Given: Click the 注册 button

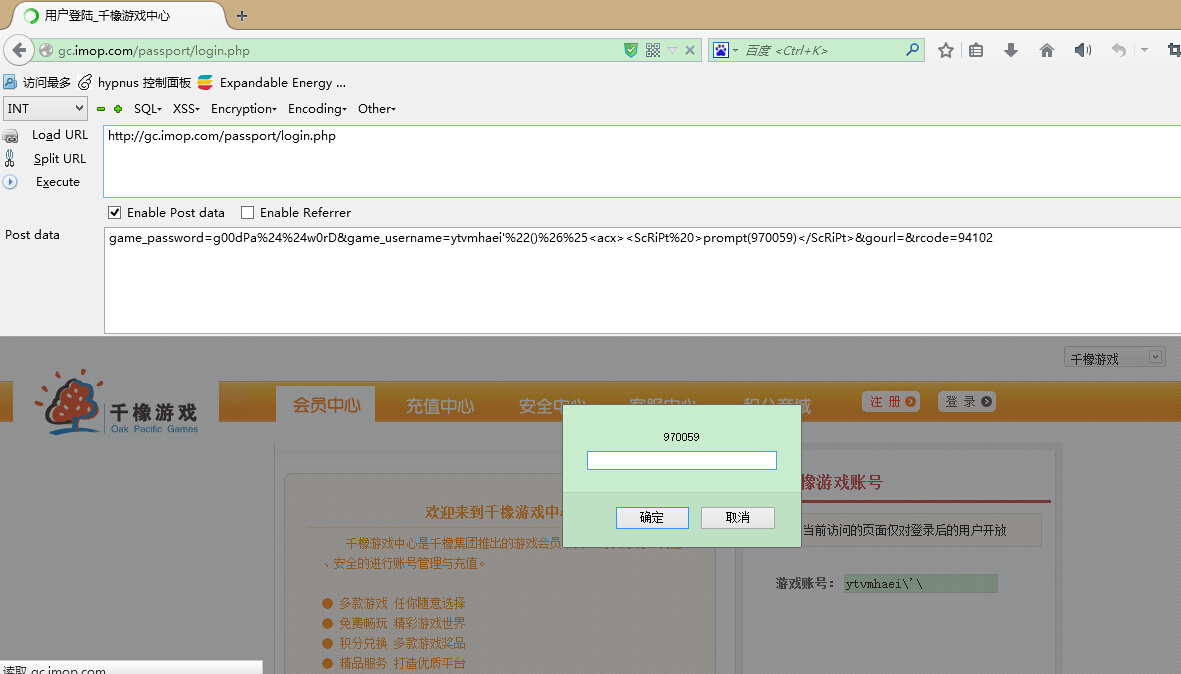Looking at the screenshot, I should (891, 401).
